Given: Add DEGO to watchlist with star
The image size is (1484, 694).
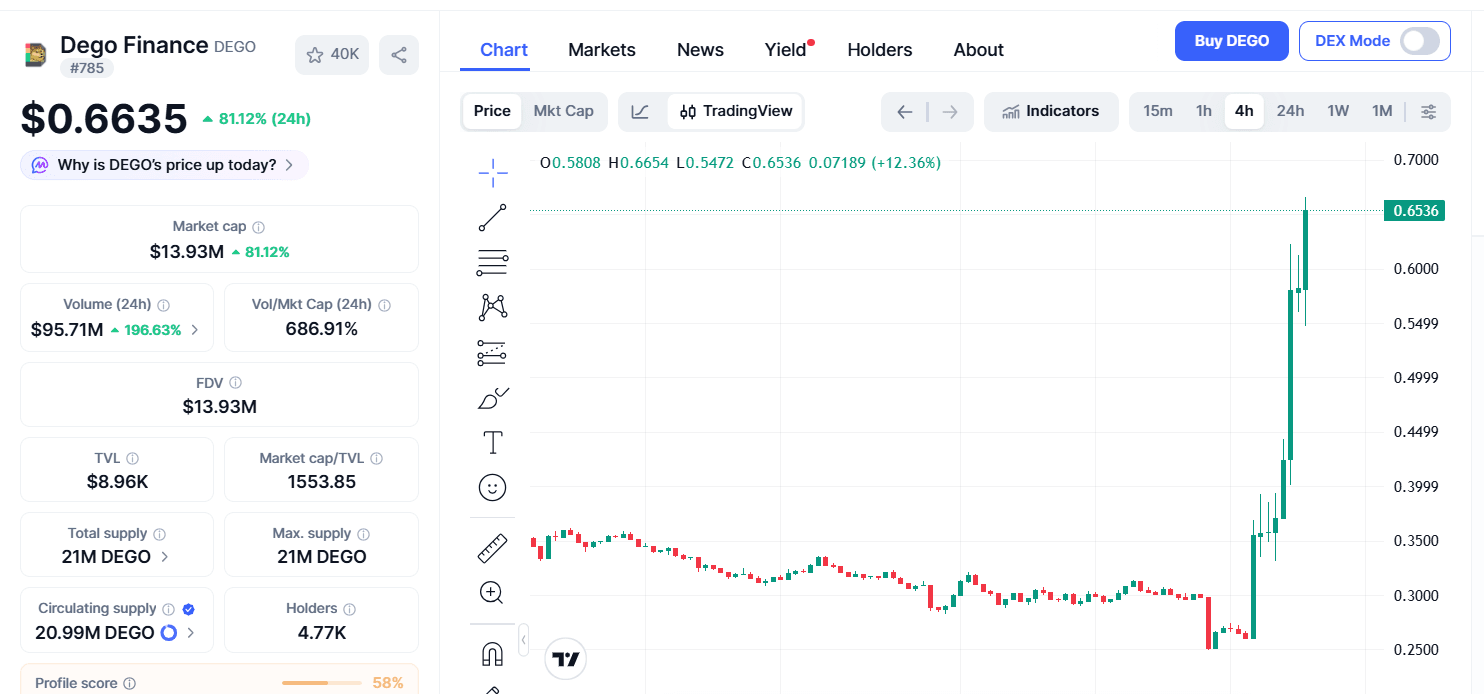Looking at the screenshot, I should [332, 55].
